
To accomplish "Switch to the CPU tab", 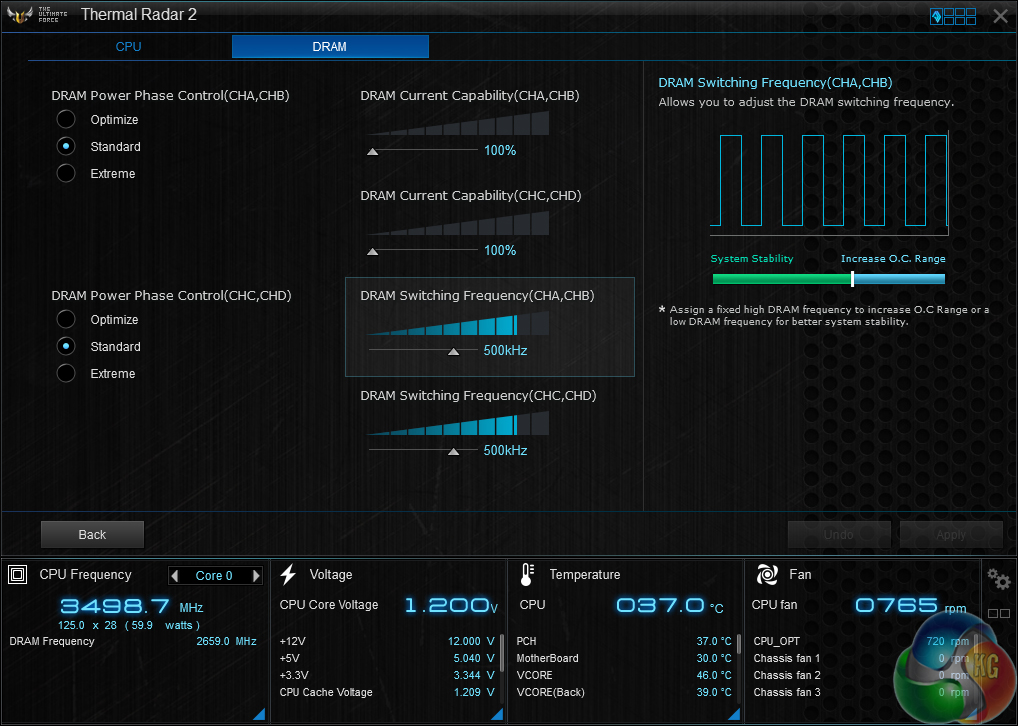I will pyautogui.click(x=129, y=47).
